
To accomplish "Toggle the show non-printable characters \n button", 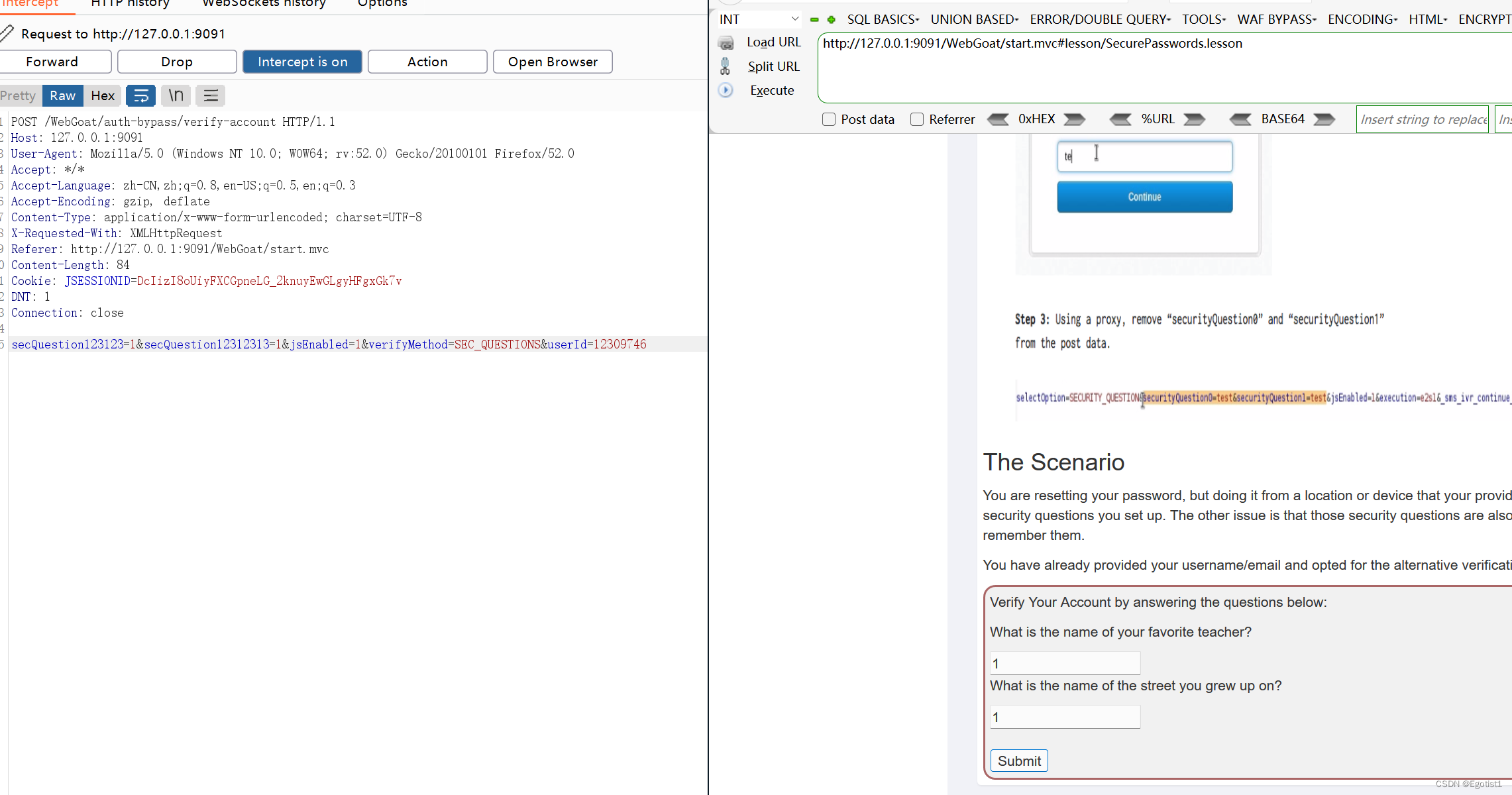I will 176,95.
